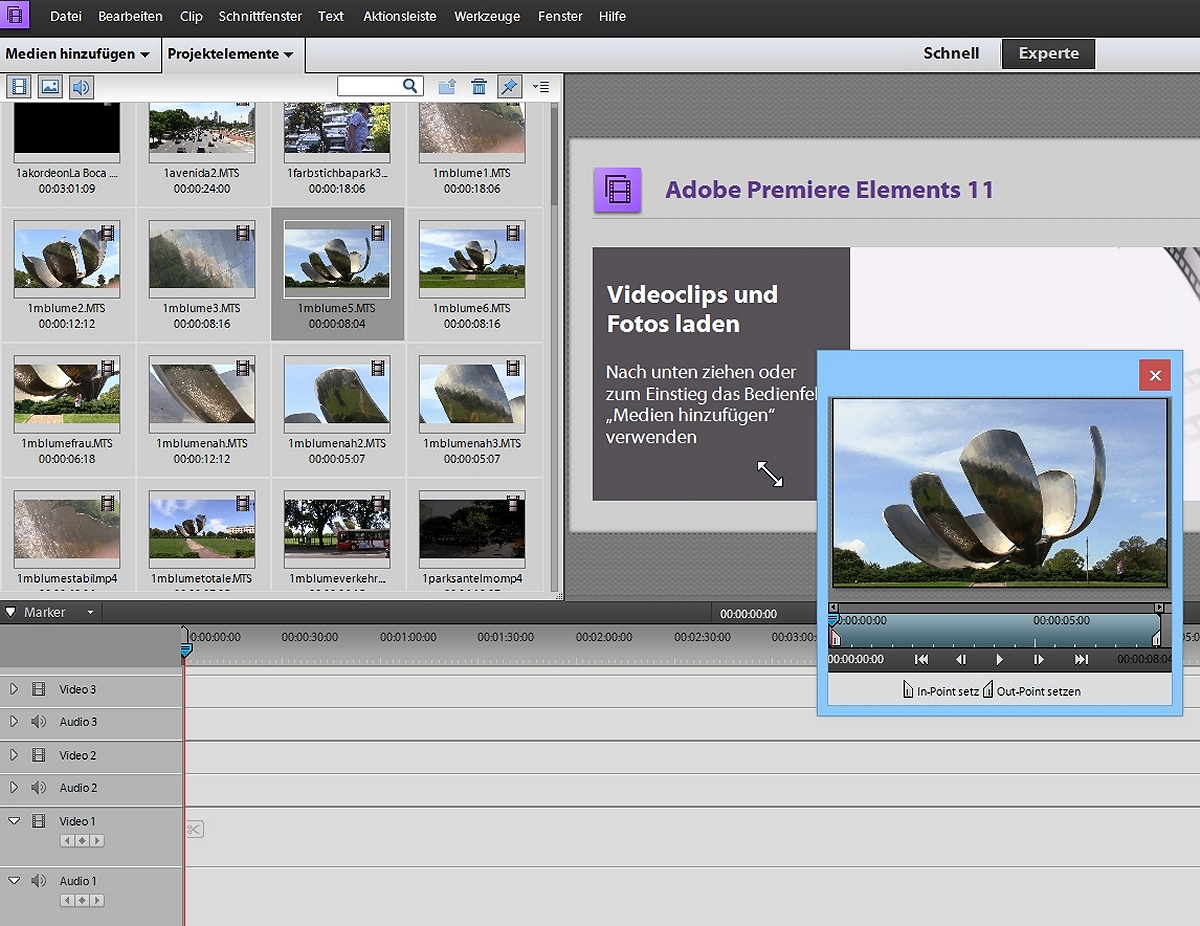
Task: Open the Medien hinzufügen dropdown
Action: (78, 54)
